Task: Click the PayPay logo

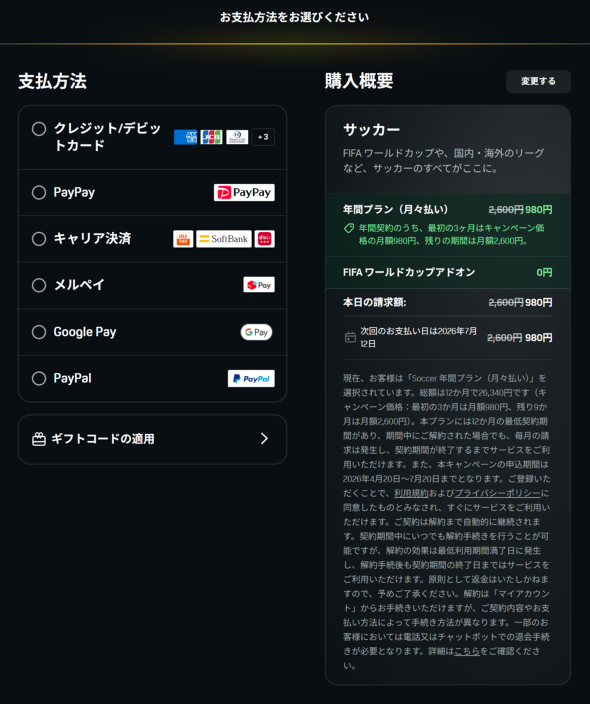Action: tap(244, 193)
